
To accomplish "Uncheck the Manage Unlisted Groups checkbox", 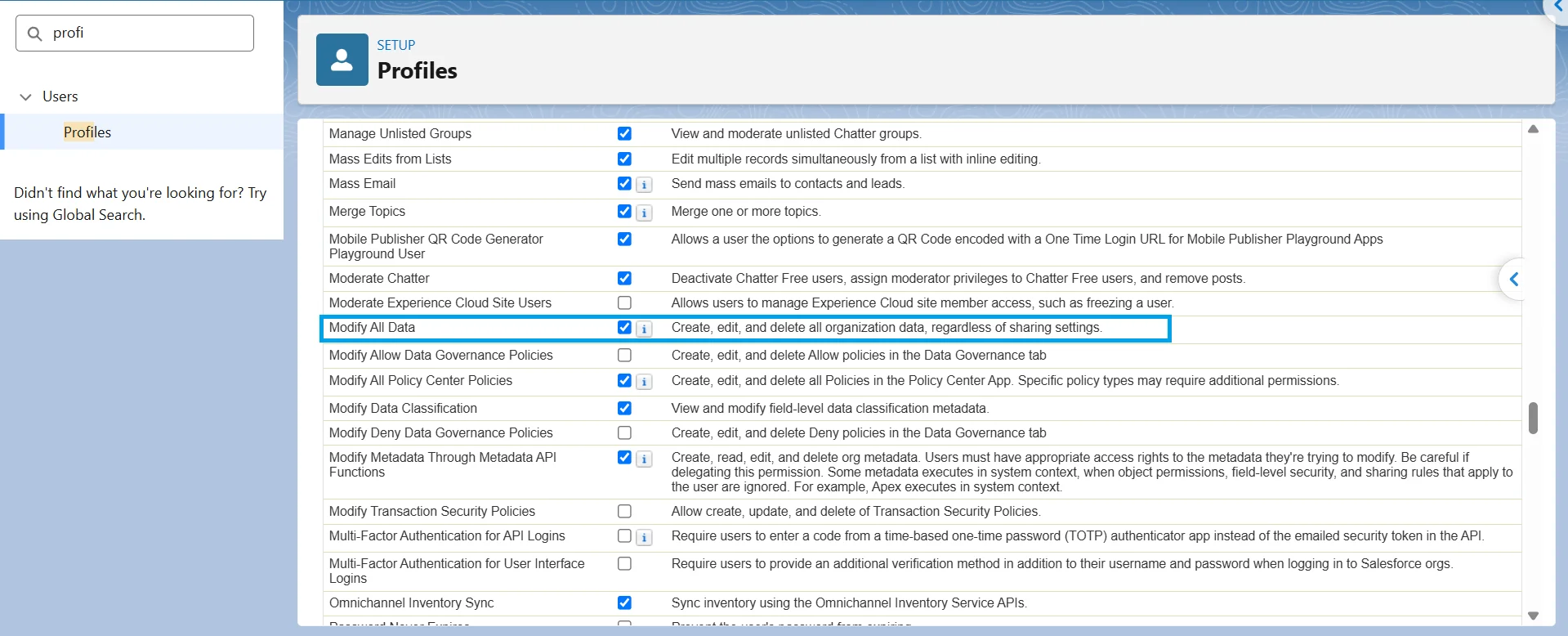I will (x=624, y=133).
